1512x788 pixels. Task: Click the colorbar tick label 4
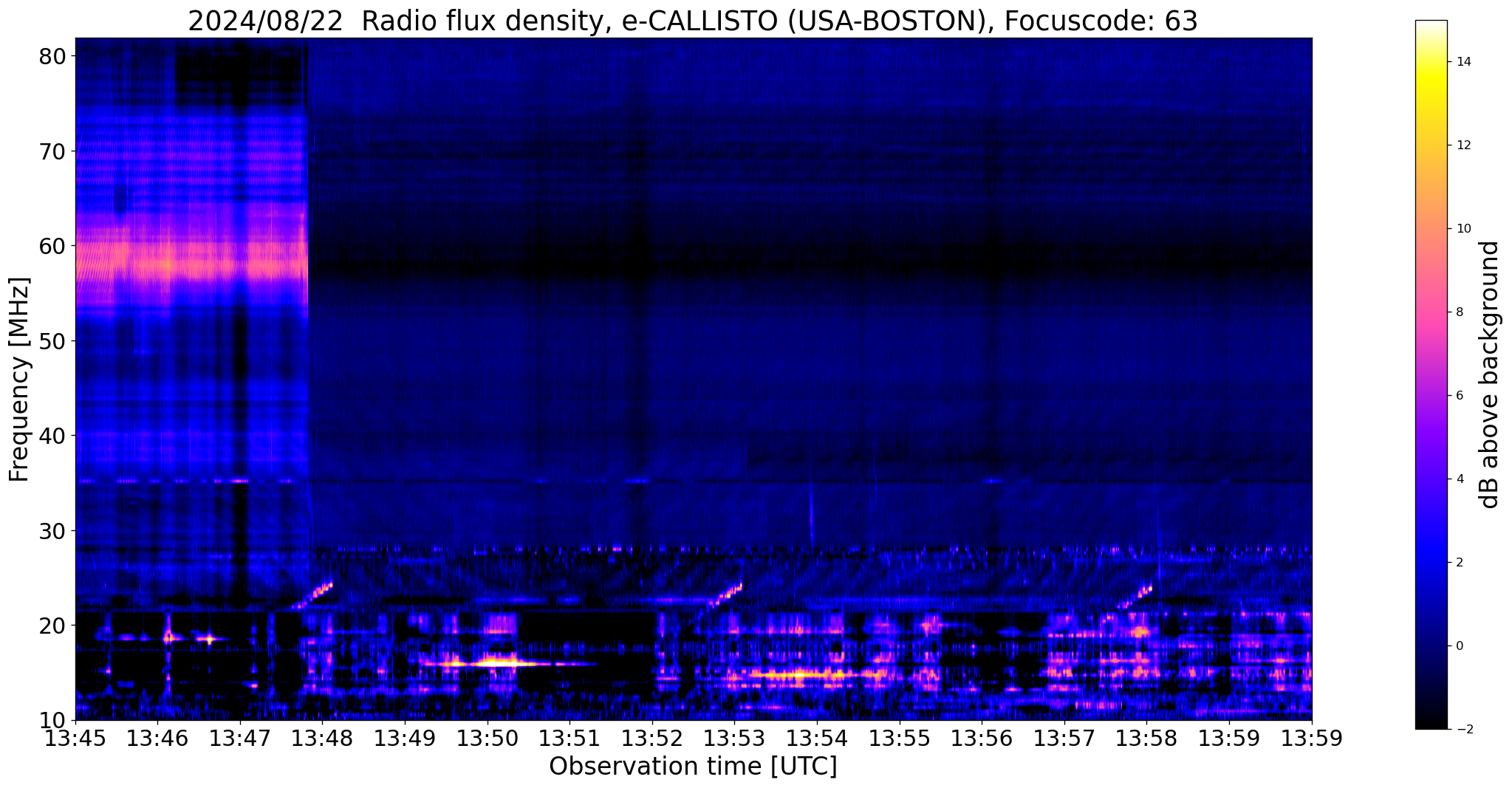tap(1460, 479)
